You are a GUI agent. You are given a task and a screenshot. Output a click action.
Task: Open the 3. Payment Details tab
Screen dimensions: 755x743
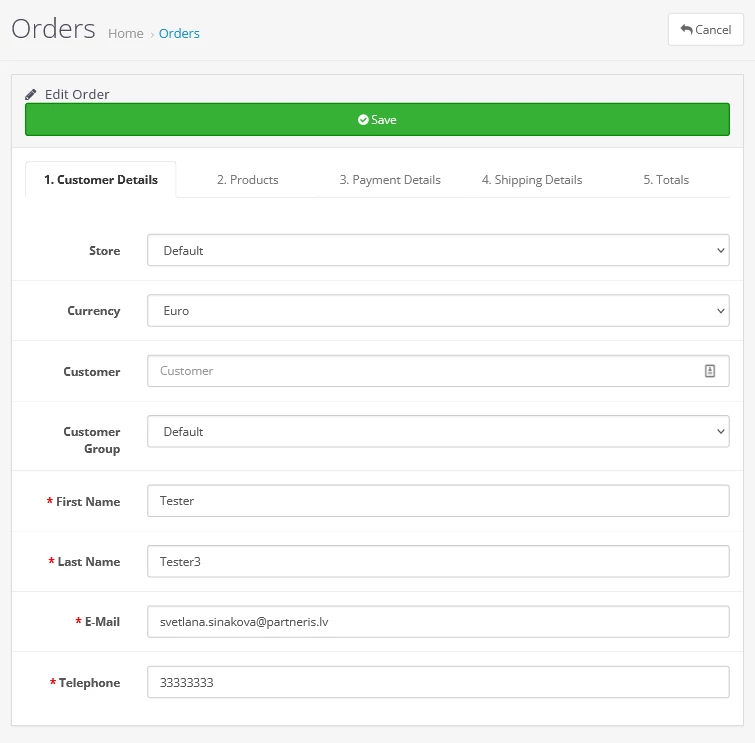click(389, 180)
